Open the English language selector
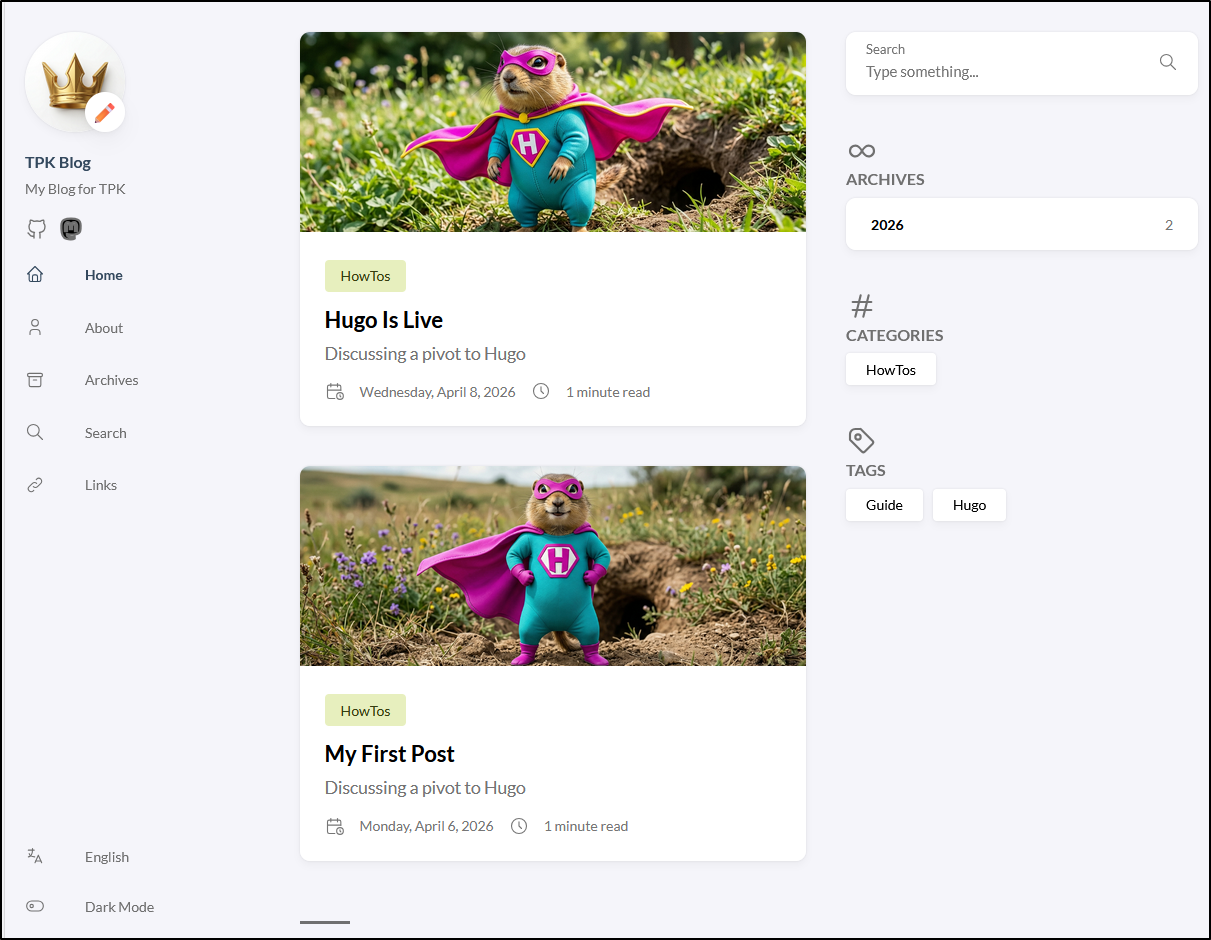 (x=106, y=857)
